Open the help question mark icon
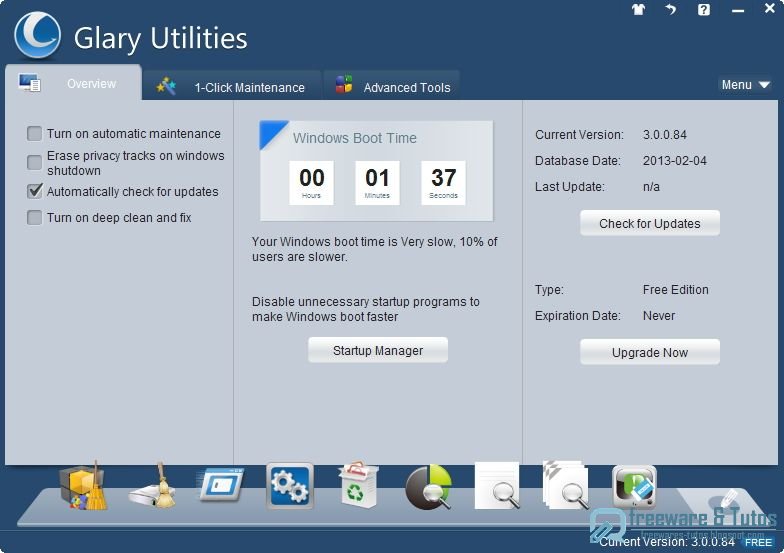Viewport: 784px width, 553px height. [704, 10]
